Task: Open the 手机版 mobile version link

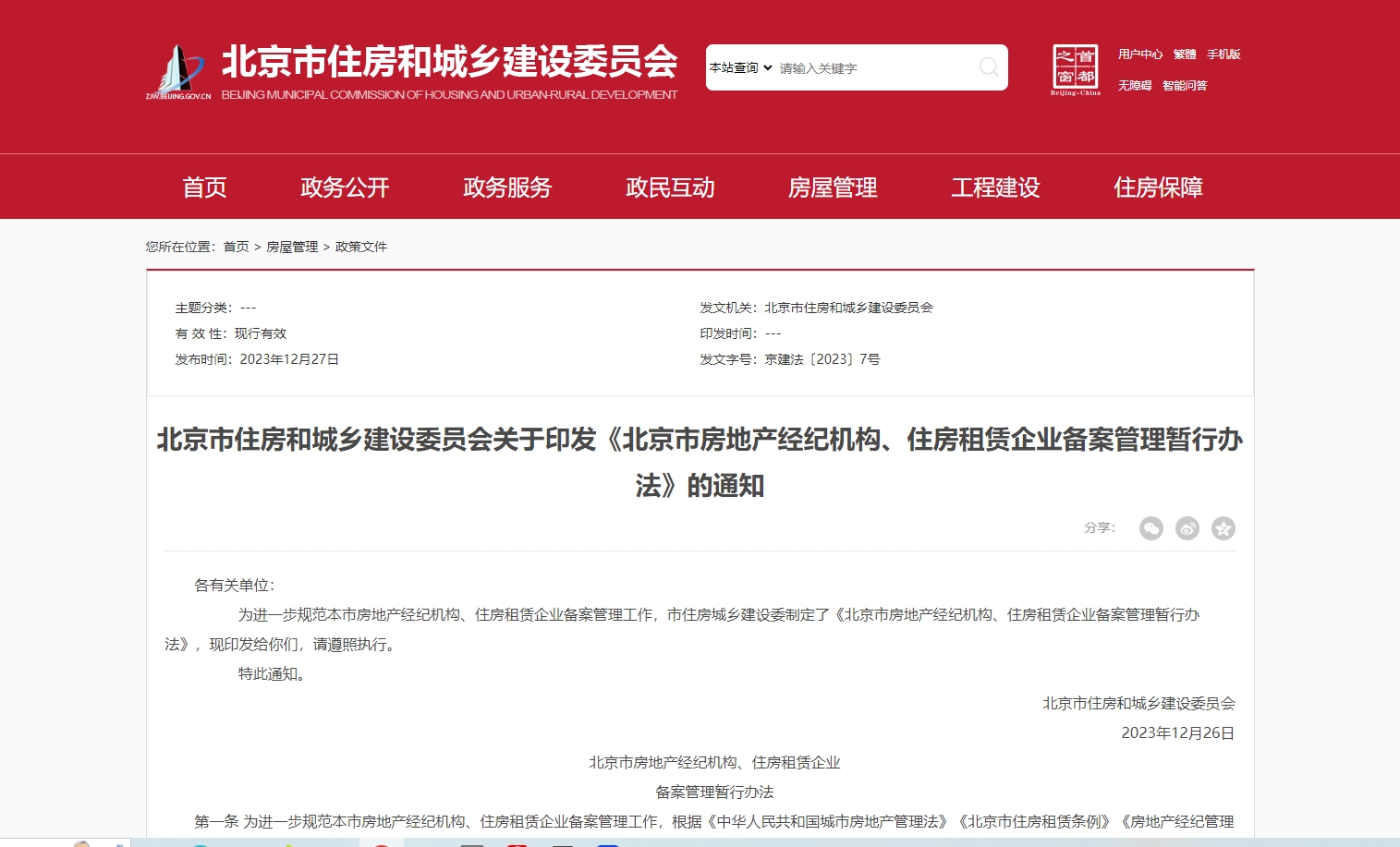Action: tap(1223, 54)
